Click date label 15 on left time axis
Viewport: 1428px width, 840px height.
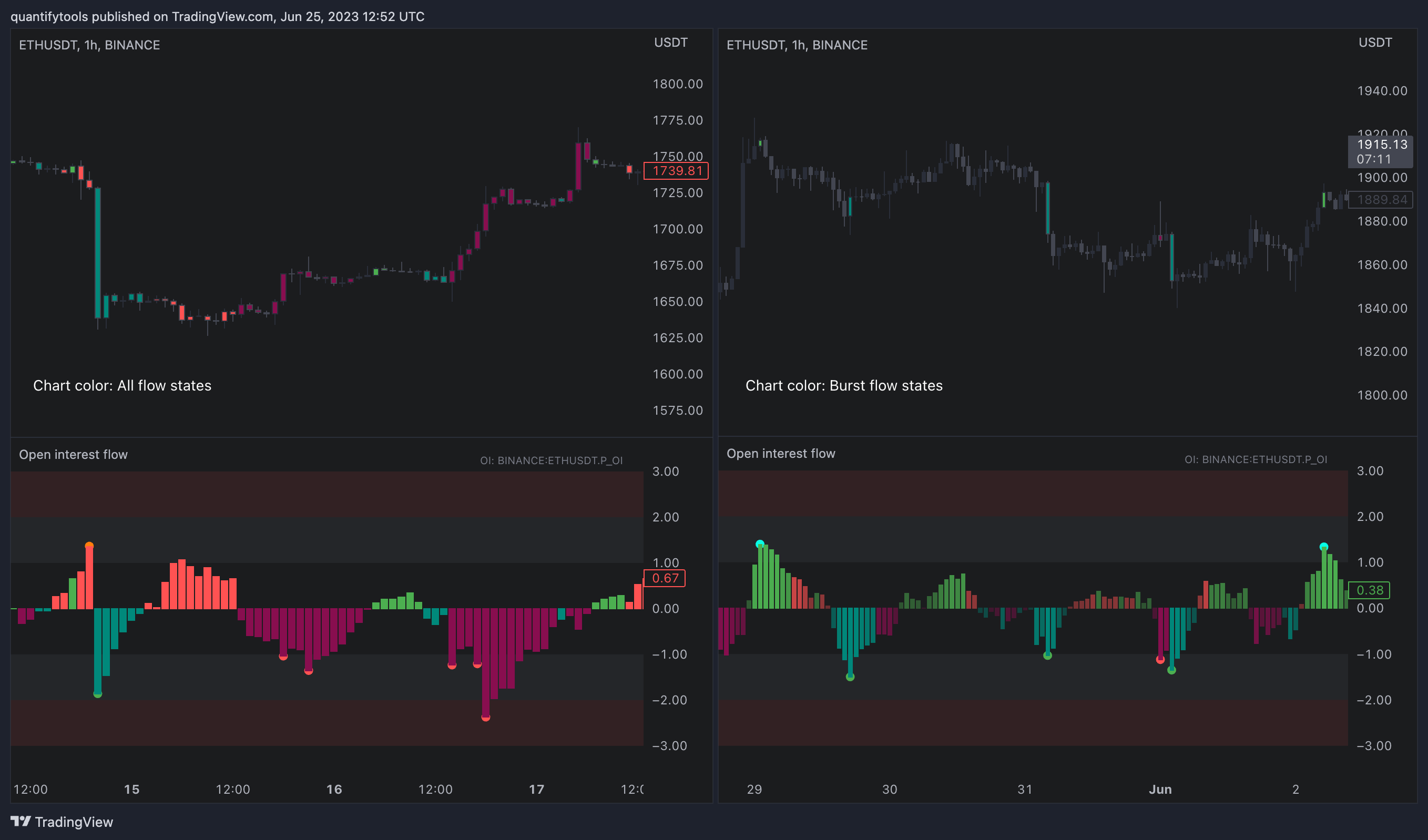point(131,789)
